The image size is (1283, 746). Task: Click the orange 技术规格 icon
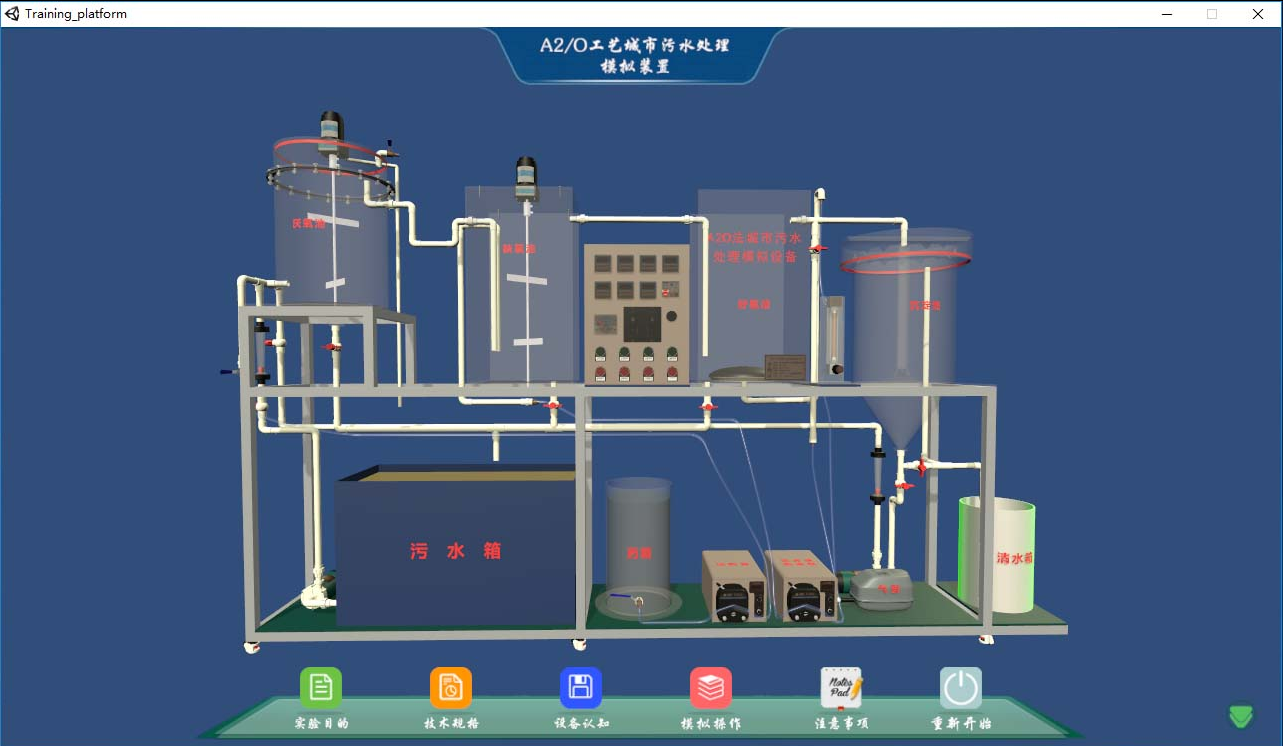451,688
